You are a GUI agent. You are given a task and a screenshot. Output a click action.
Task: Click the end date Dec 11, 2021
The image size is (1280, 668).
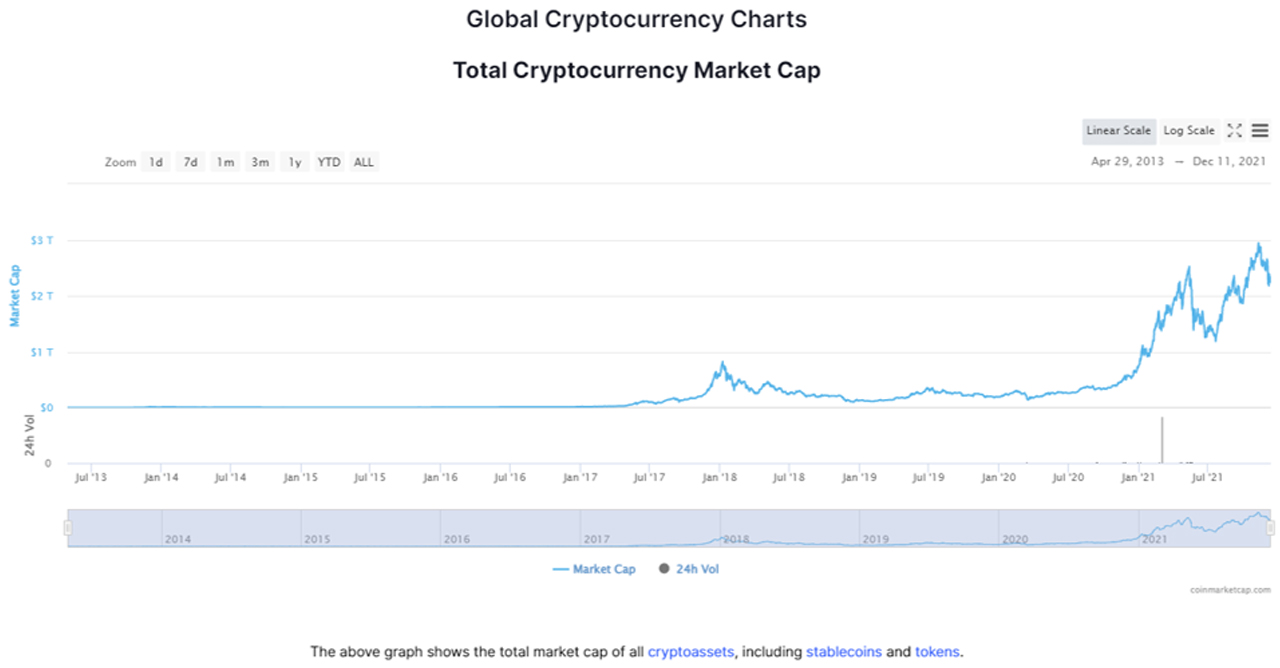(x=1231, y=162)
